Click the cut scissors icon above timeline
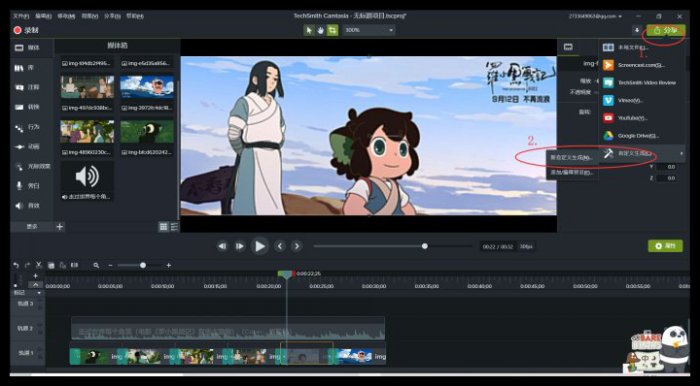Screen dimensions: 700x386 point(39,265)
